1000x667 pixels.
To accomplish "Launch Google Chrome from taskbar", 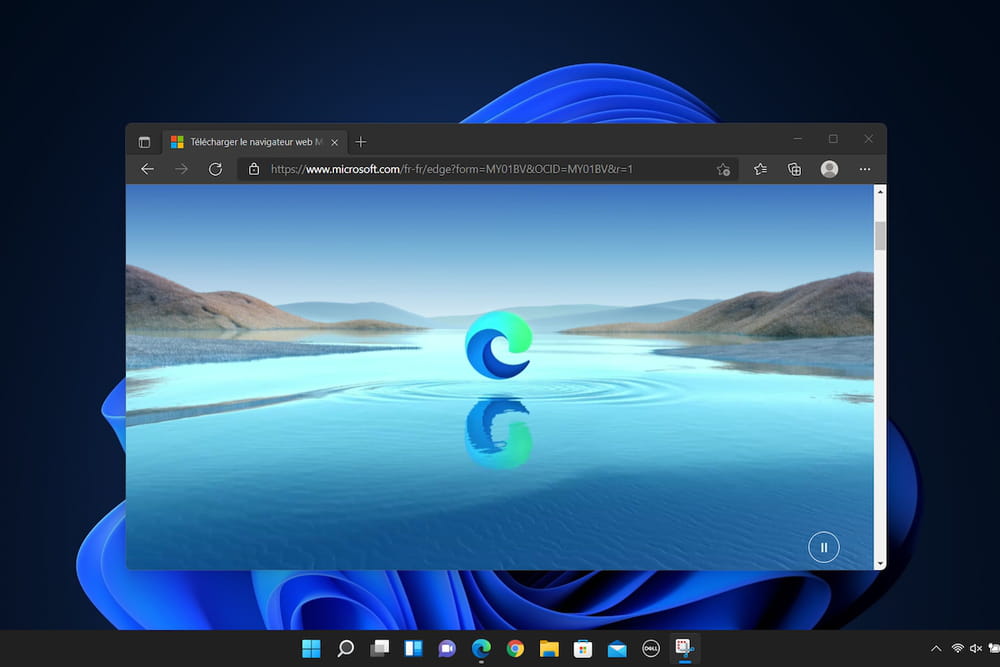I will [515, 649].
